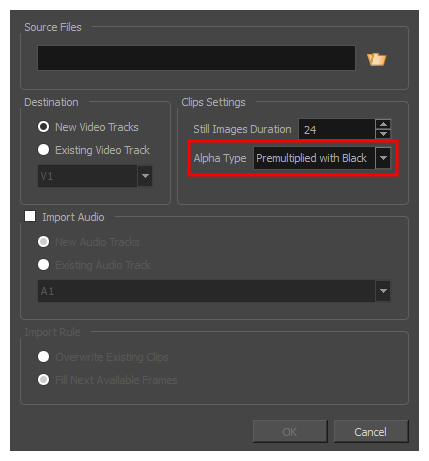This screenshot has width=429, height=461.
Task: Expand the V1 video track dropdown
Action: [145, 176]
